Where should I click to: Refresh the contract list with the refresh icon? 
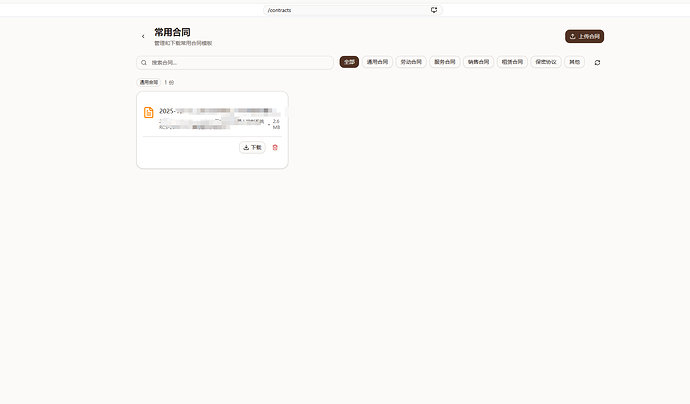click(597, 62)
